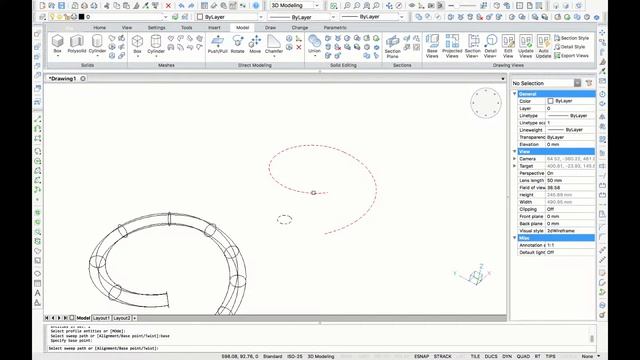This screenshot has width=640, height=360.
Task: Click the Redo arrow in top toolbar
Action: click(x=191, y=6)
